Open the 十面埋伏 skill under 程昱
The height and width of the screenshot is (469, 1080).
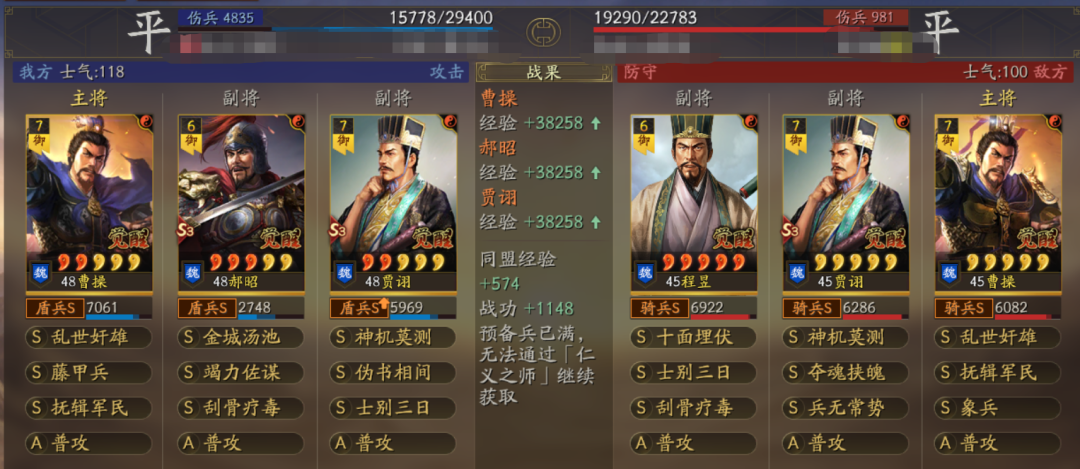click(x=694, y=337)
